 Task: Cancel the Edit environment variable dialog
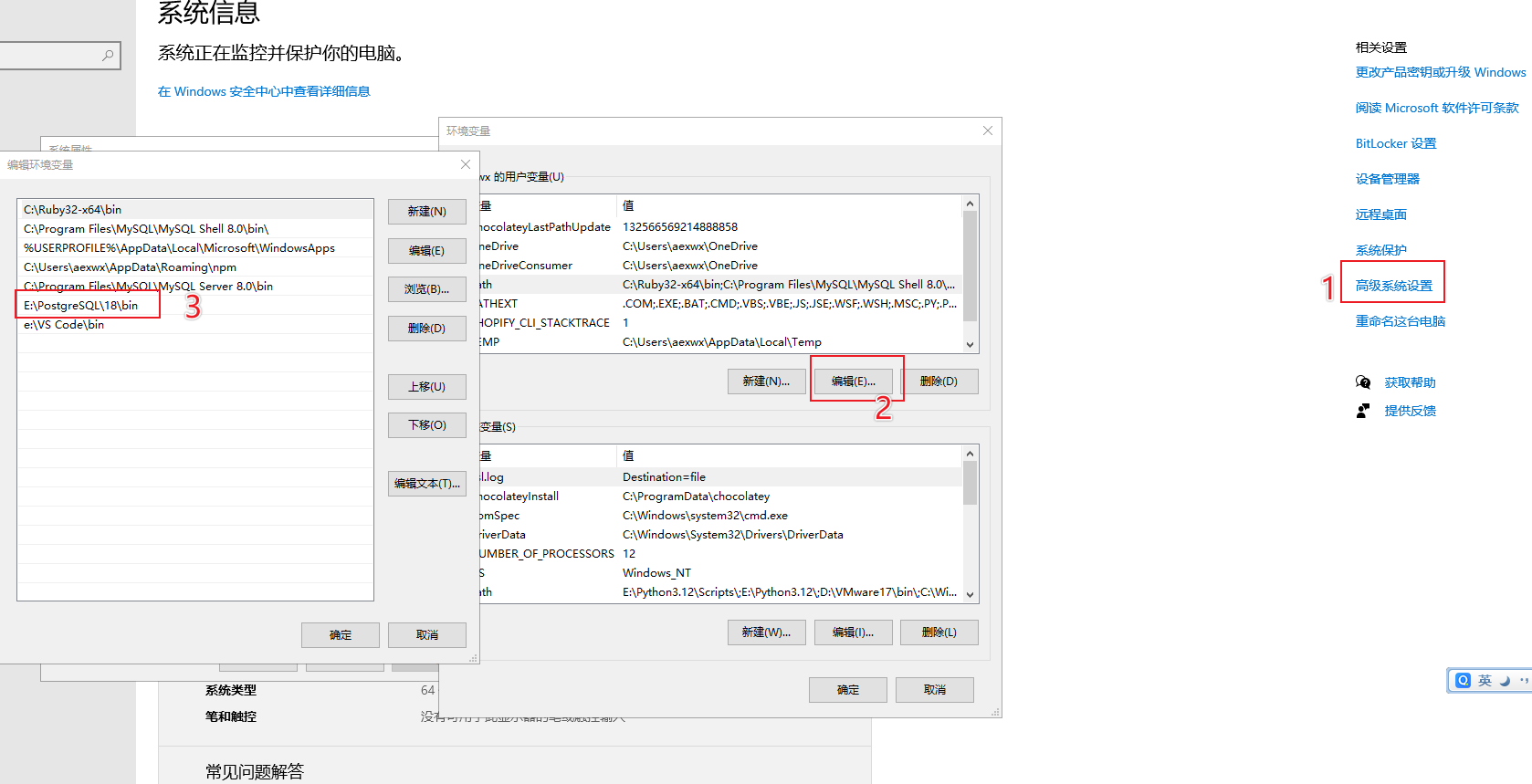(427, 635)
